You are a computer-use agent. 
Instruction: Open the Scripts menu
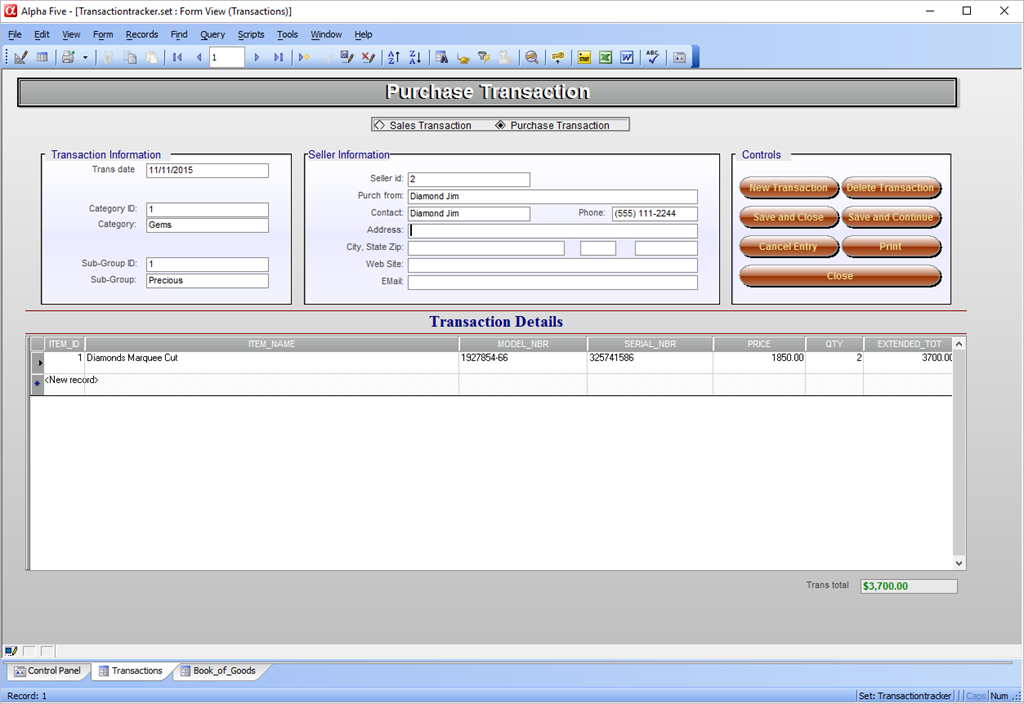[251, 34]
